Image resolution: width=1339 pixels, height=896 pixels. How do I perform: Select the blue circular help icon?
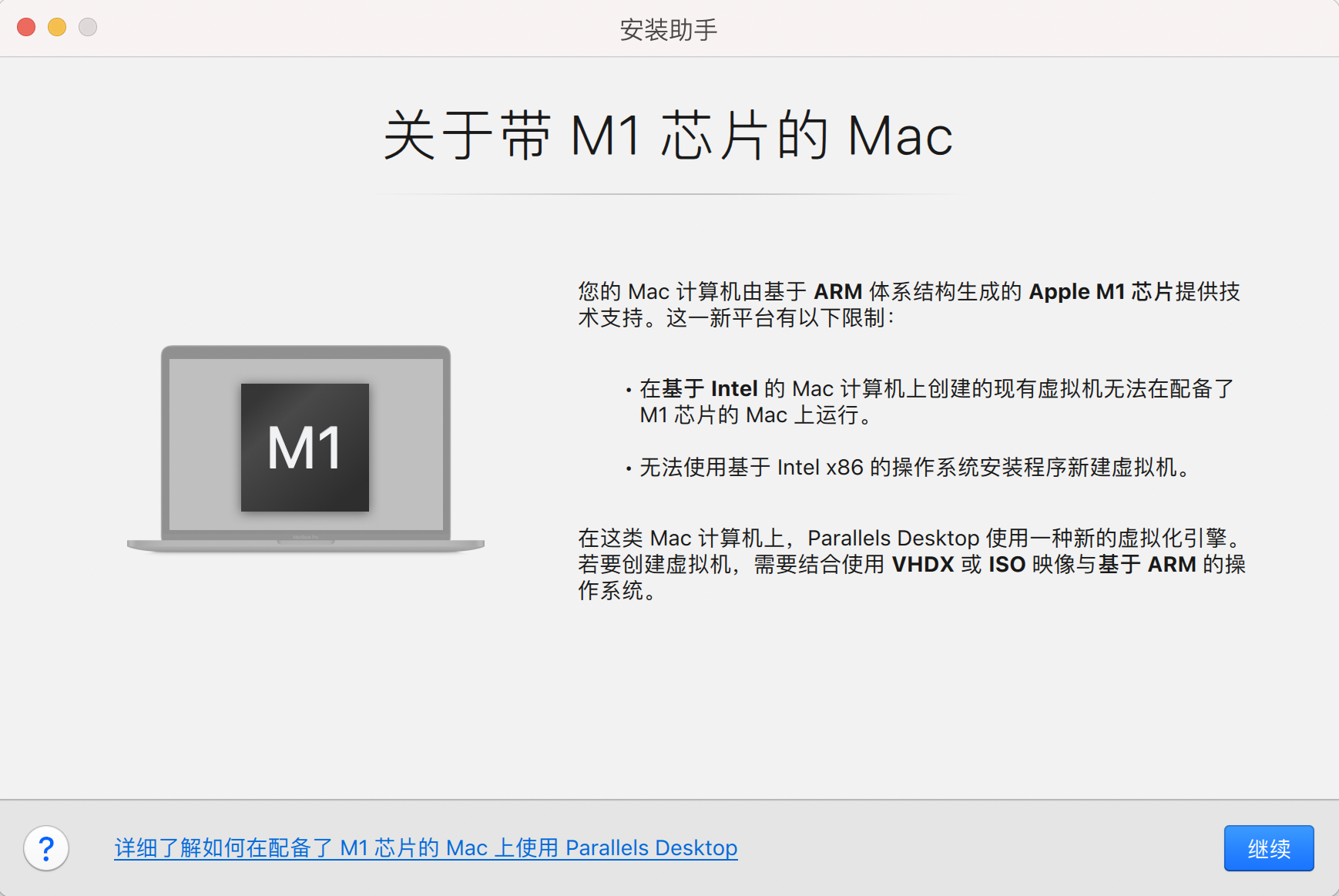[47, 848]
